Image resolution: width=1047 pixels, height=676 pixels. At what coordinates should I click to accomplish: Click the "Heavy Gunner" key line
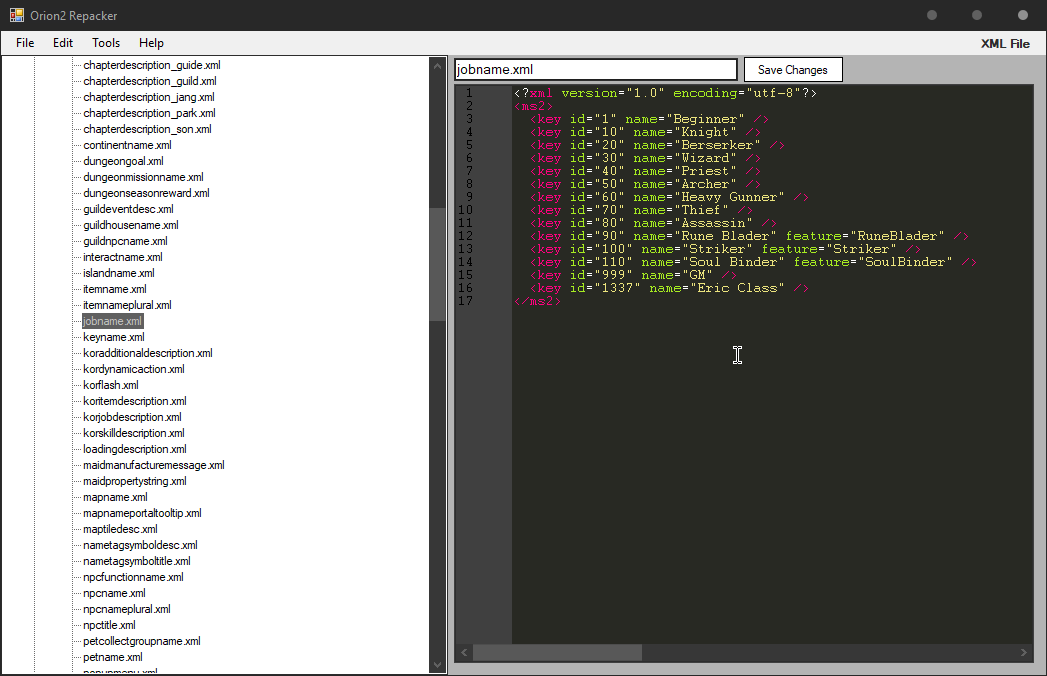coord(670,197)
